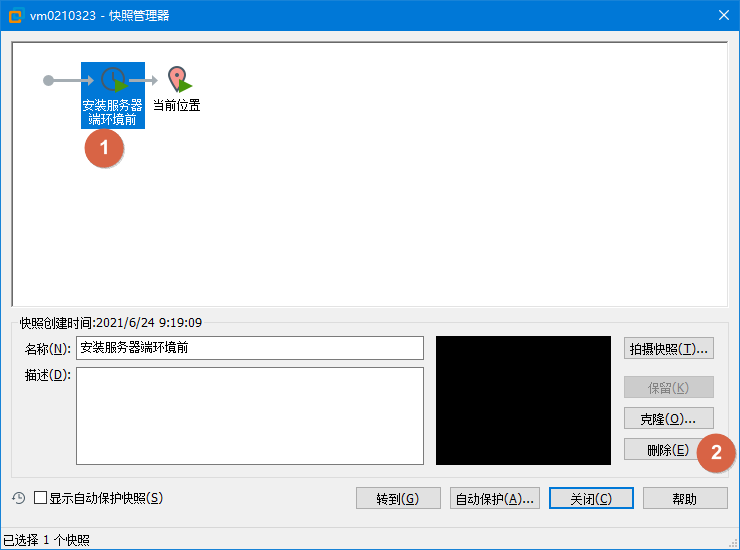Select the 当前位置 marker icon
Screen dimensions: 740x550
tap(179, 79)
